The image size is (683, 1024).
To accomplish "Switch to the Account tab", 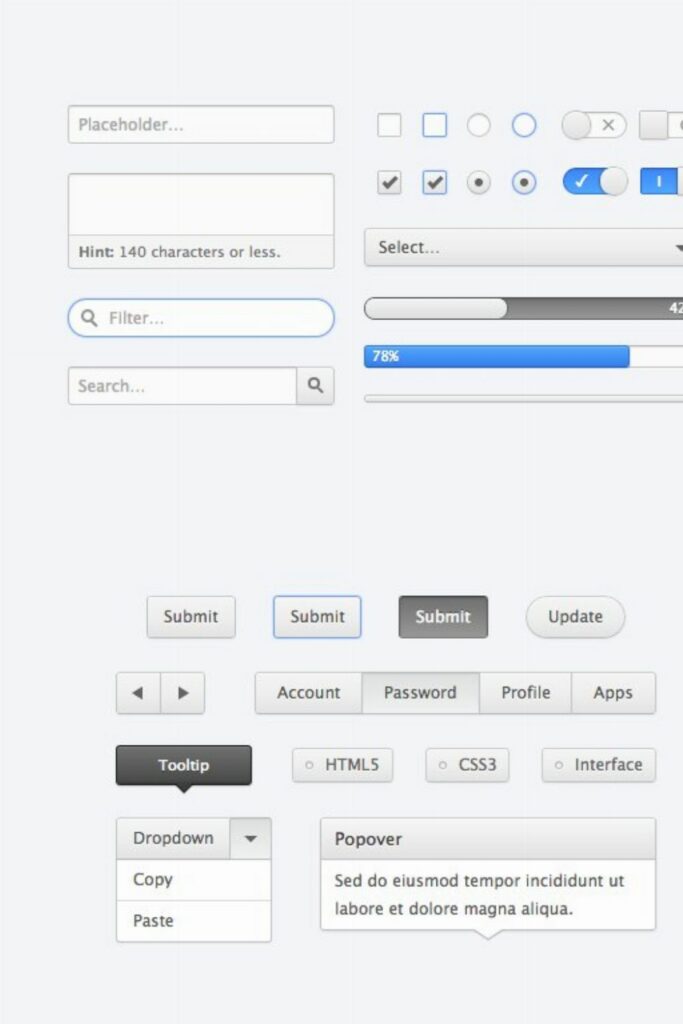I will point(309,693).
